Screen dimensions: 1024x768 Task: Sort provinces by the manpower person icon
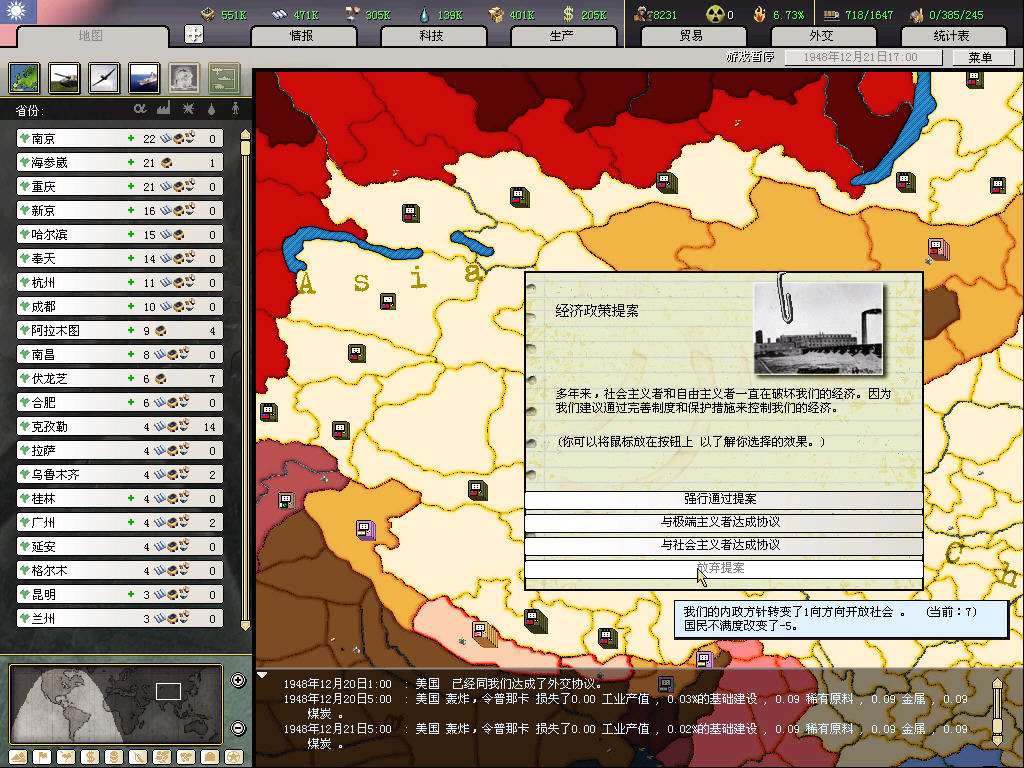click(x=236, y=108)
